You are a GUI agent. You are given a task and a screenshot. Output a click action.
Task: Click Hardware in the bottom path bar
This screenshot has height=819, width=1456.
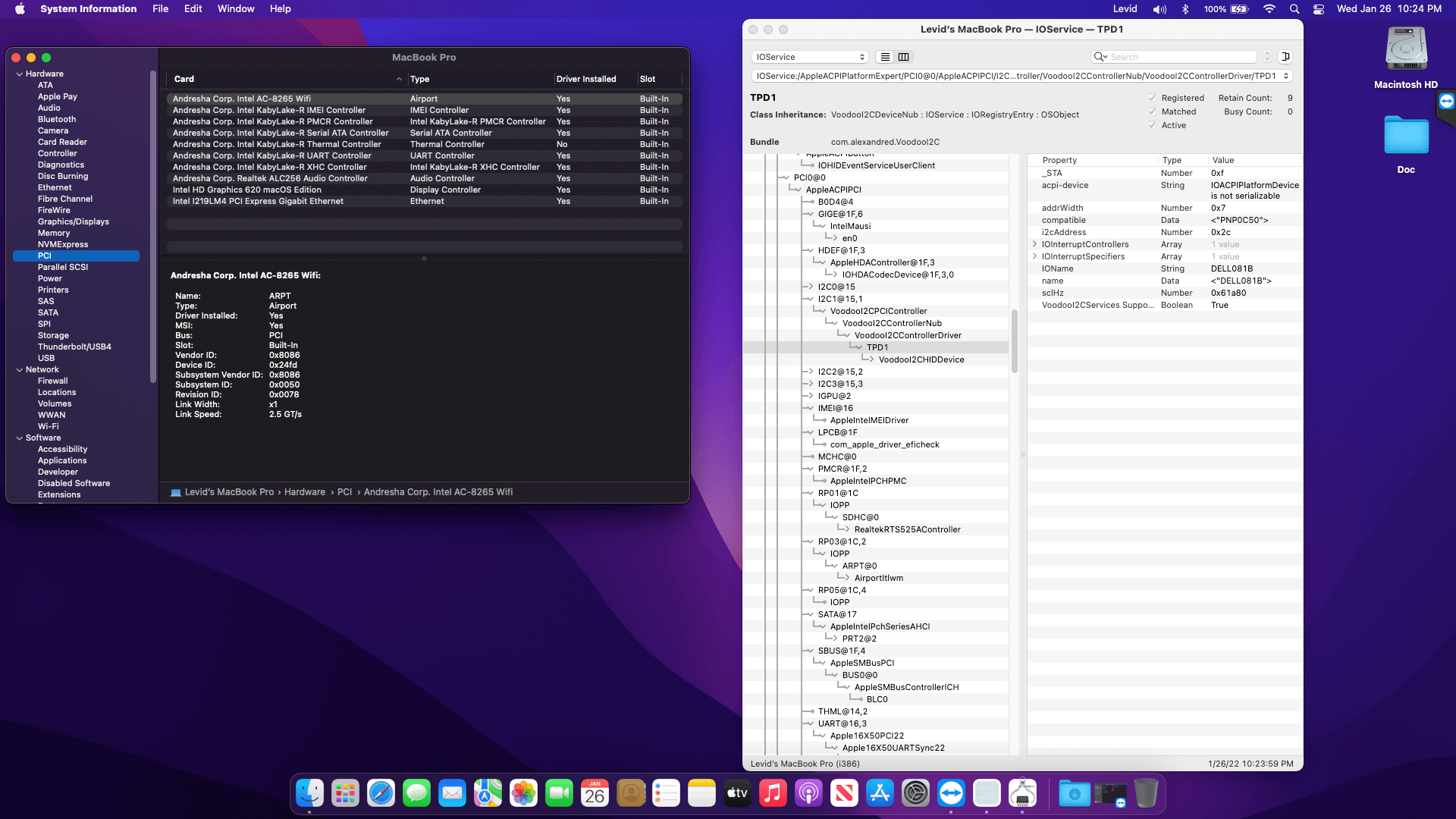click(305, 492)
